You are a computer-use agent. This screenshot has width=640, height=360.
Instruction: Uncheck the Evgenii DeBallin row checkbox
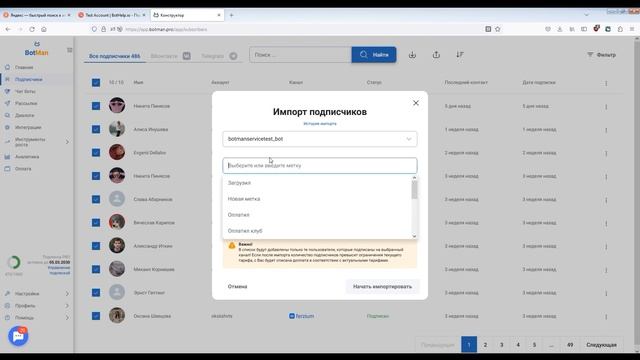(96, 153)
